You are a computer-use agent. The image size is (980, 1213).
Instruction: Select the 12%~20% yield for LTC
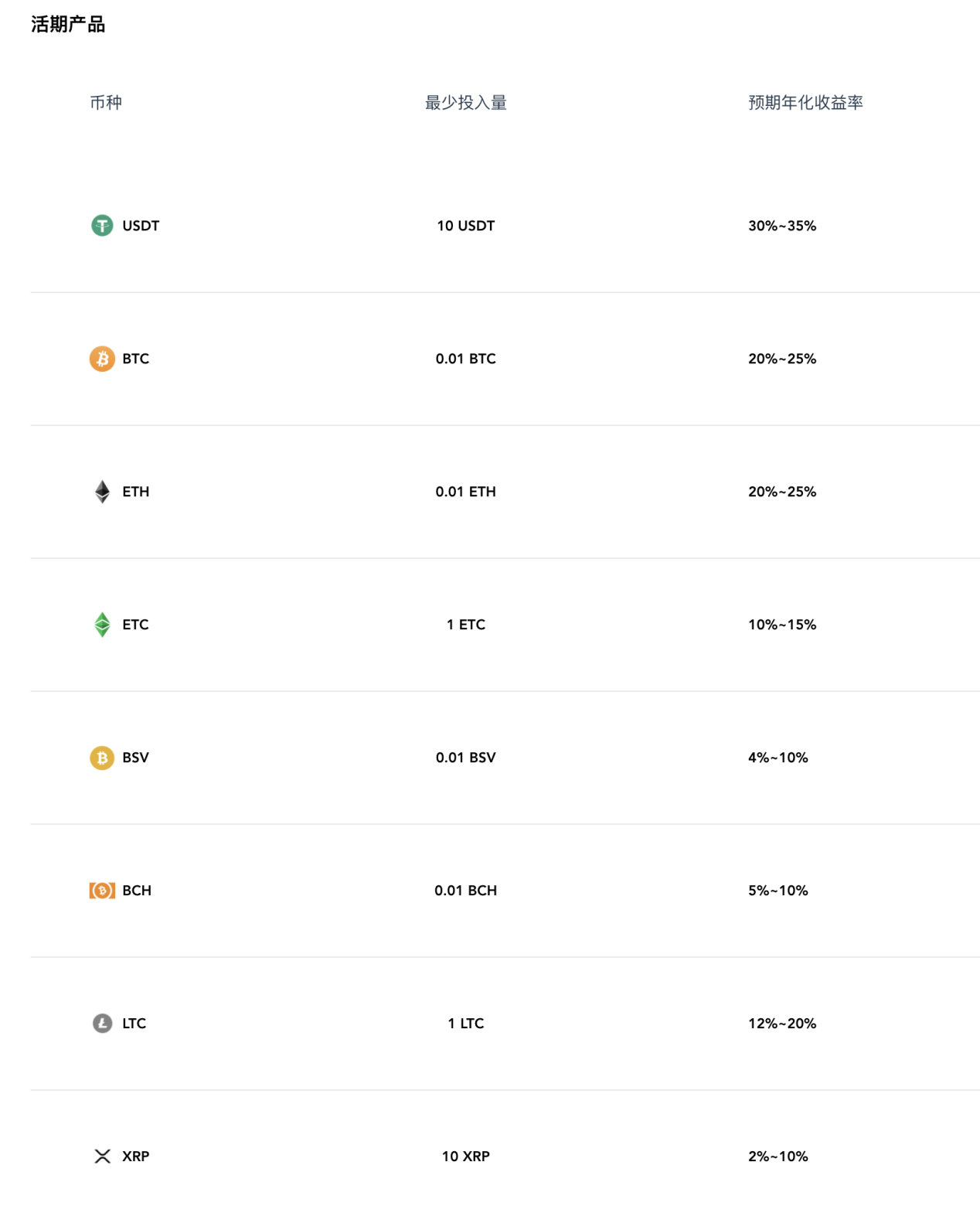[x=782, y=1024]
